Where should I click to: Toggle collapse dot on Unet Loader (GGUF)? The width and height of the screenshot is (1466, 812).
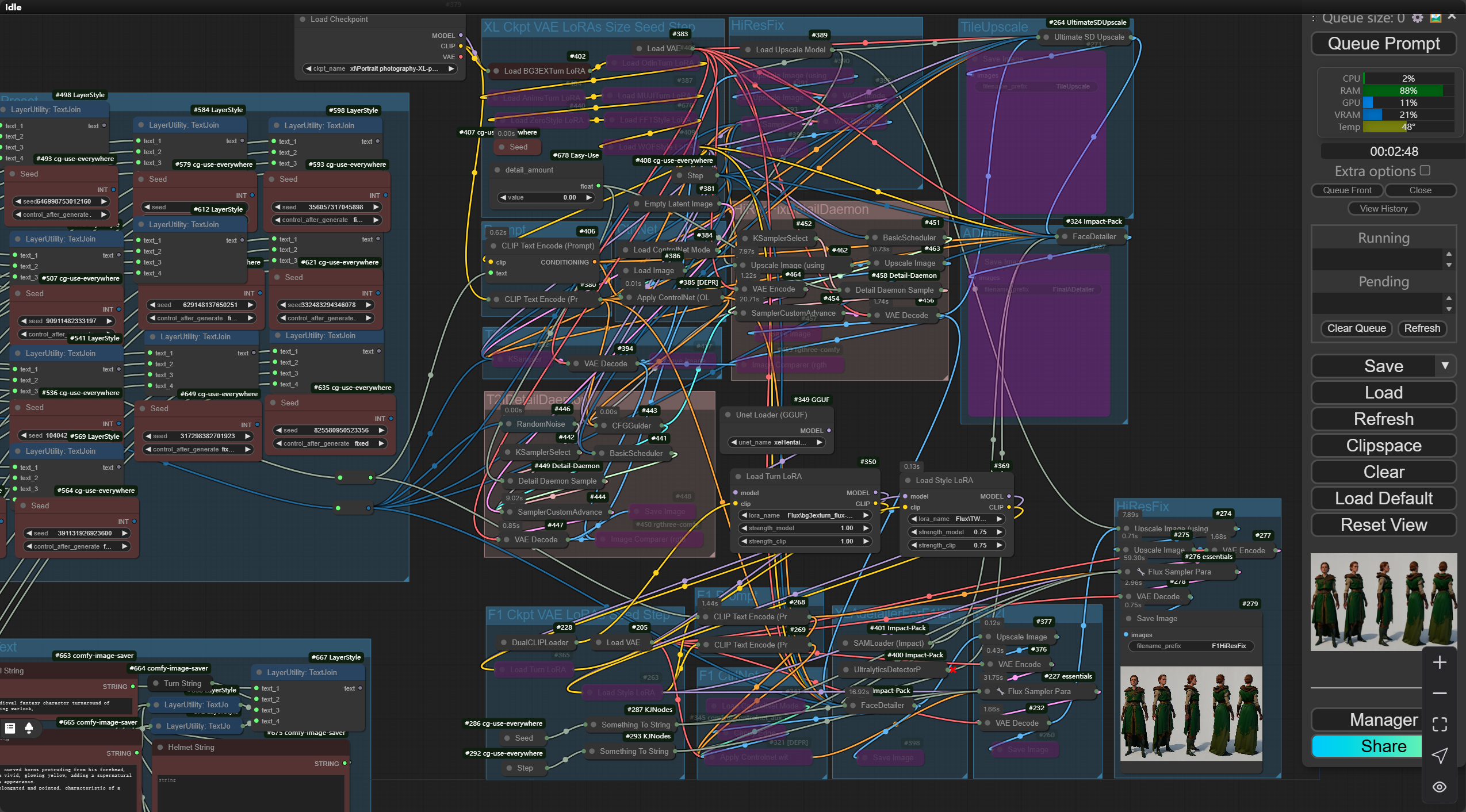(x=728, y=415)
